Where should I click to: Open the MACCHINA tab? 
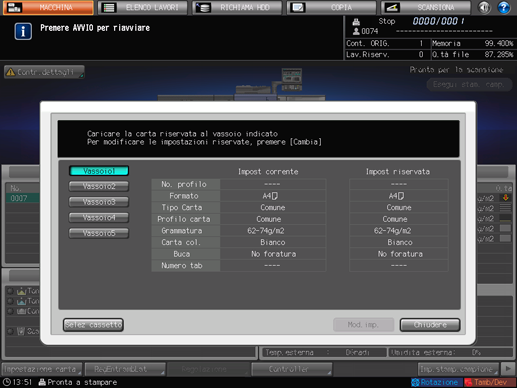tap(48, 7)
